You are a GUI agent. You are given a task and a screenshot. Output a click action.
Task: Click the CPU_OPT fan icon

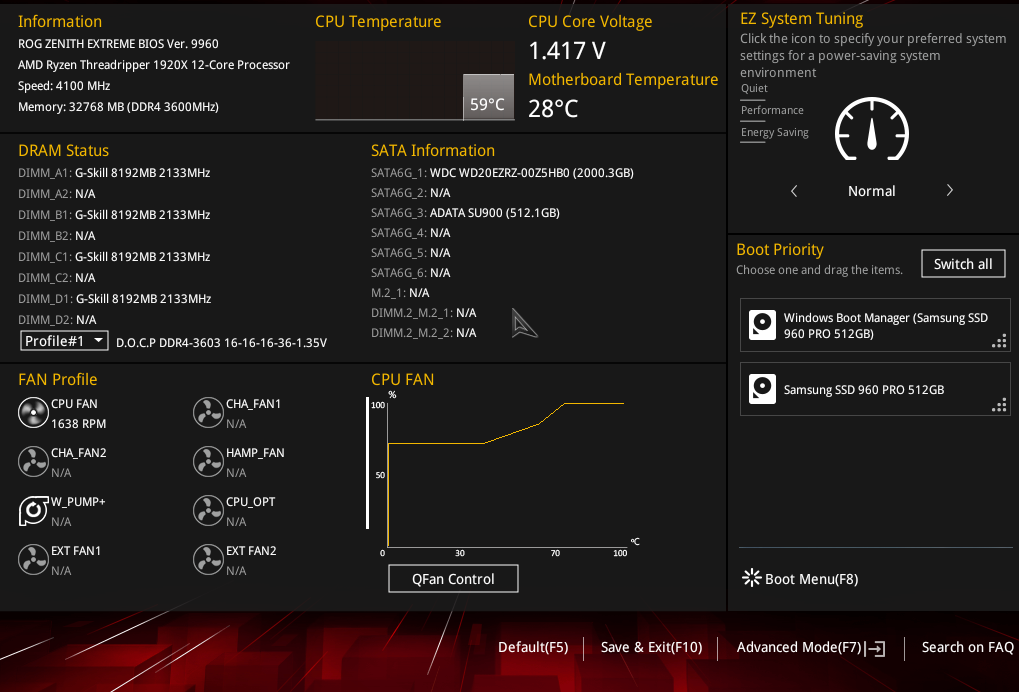pyautogui.click(x=209, y=510)
